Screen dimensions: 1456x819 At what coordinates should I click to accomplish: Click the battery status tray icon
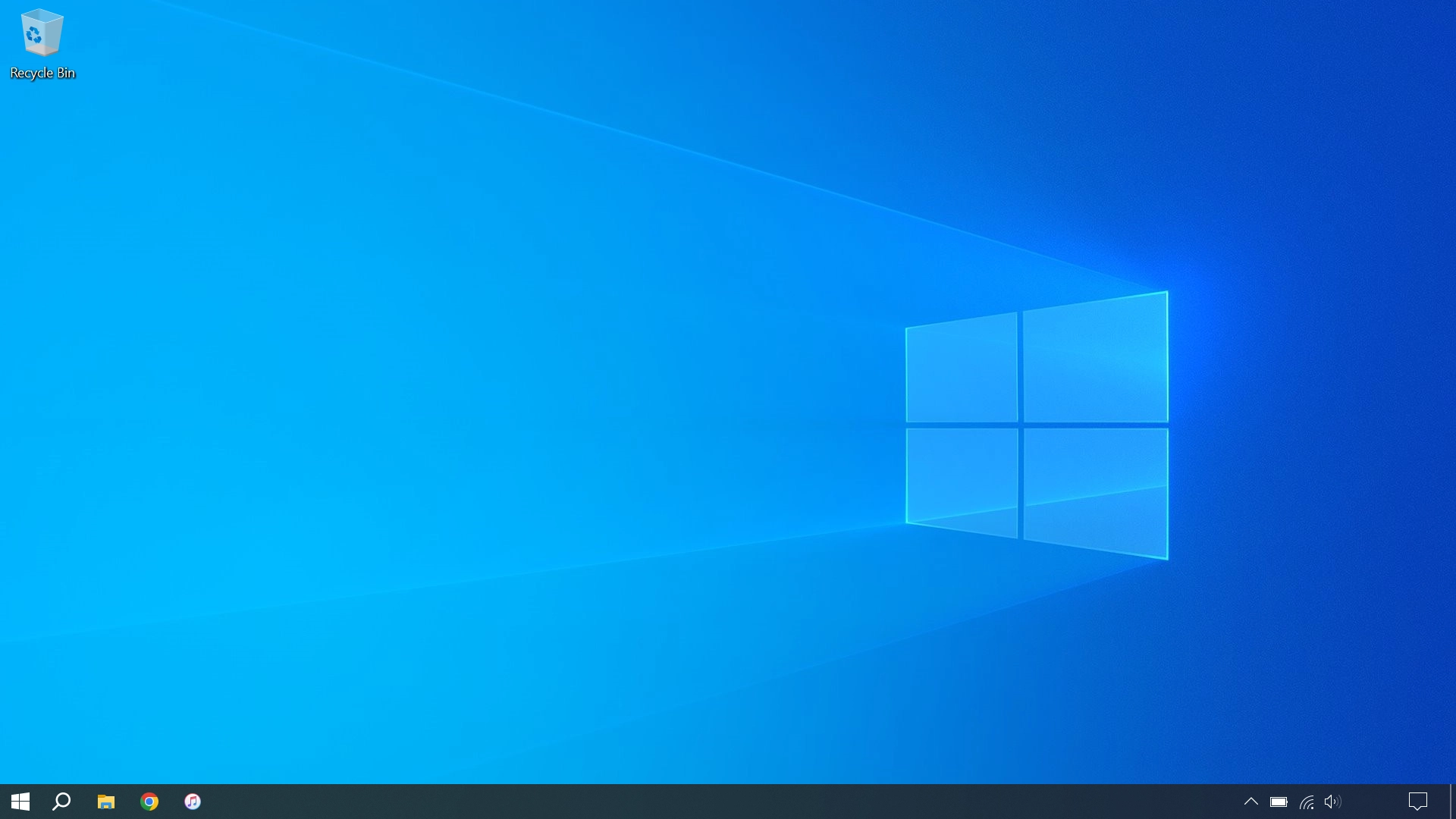(1279, 802)
